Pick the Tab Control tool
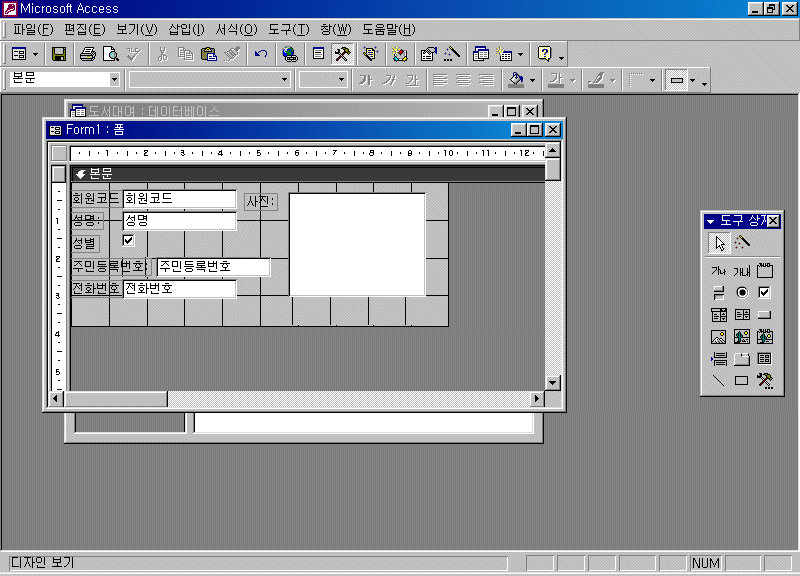The width and height of the screenshot is (800, 576). [x=742, y=359]
